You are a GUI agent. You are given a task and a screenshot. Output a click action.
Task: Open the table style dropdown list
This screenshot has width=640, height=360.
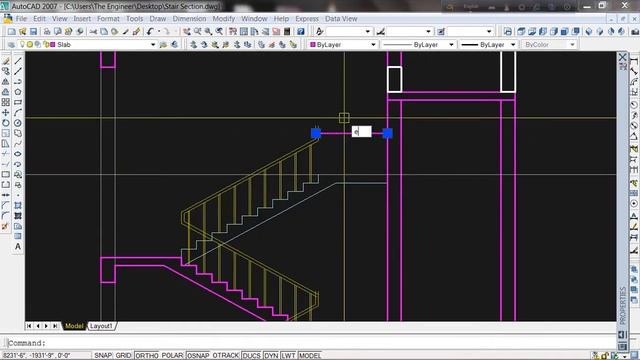pos(489,31)
